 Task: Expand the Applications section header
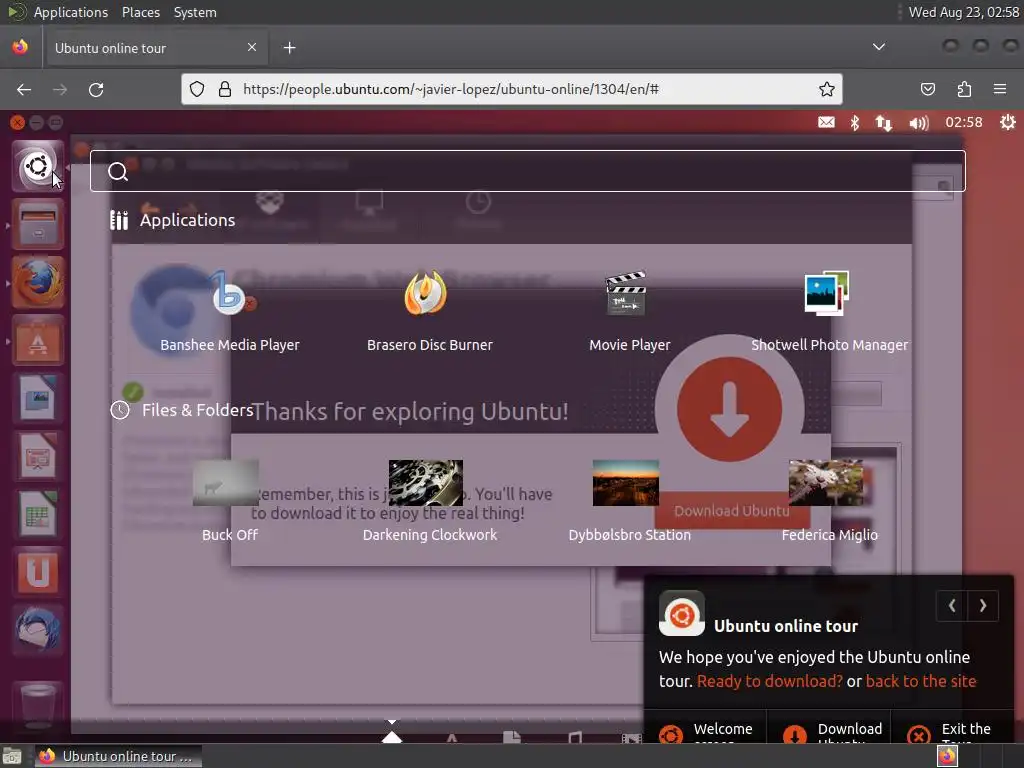(x=173, y=220)
